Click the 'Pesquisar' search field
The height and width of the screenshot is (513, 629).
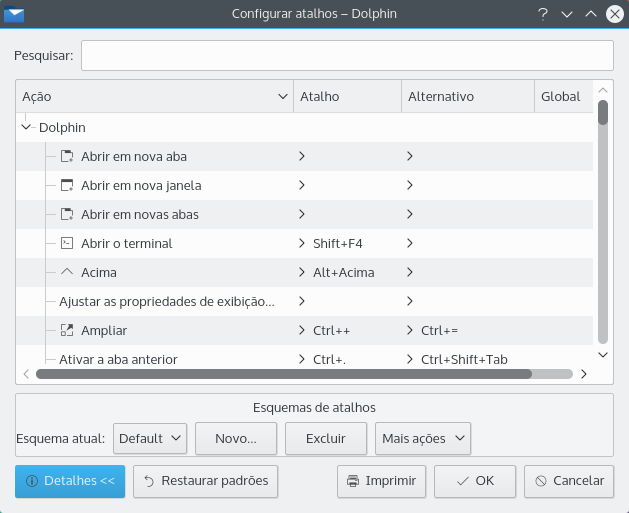(x=346, y=55)
